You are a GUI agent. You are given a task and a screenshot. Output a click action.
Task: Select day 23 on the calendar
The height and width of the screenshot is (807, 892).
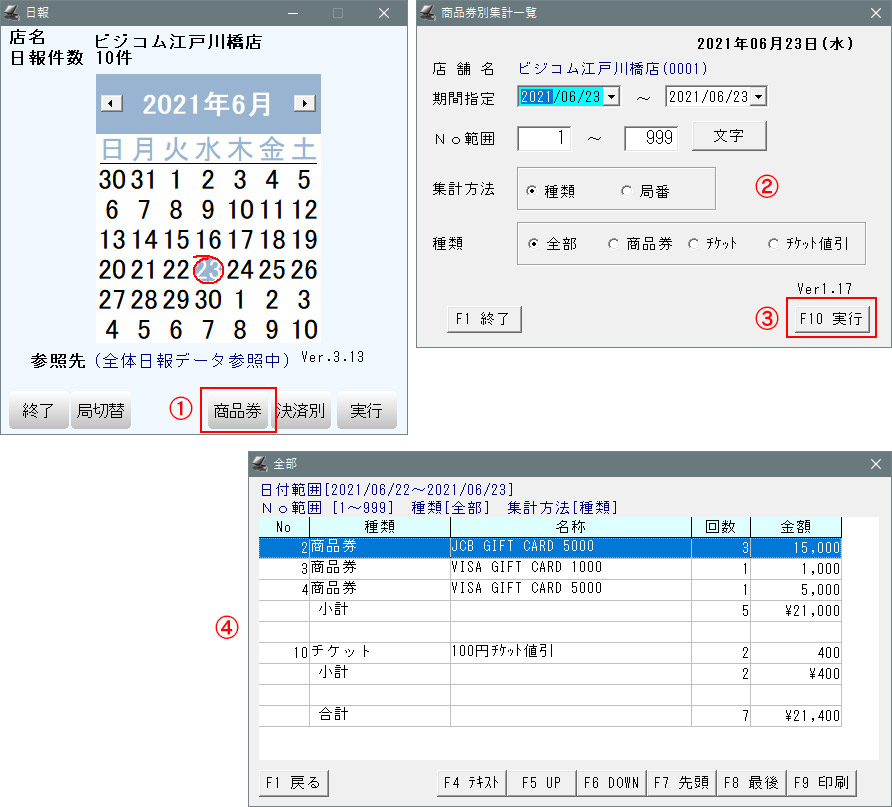pos(209,269)
